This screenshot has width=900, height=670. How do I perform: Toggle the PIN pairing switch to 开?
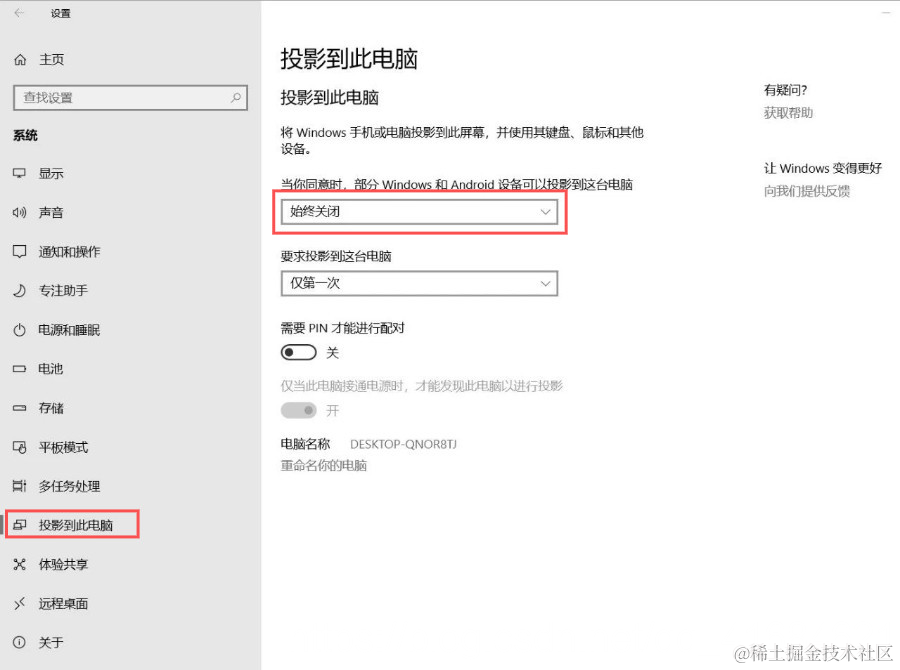click(x=299, y=352)
